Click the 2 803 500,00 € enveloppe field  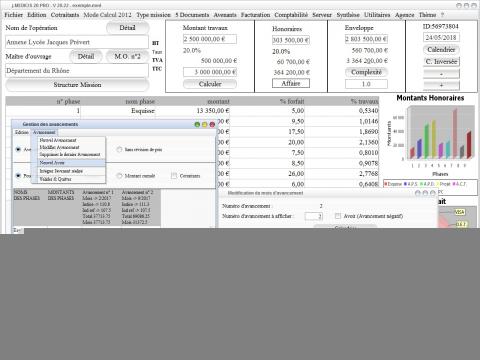tap(366, 39)
